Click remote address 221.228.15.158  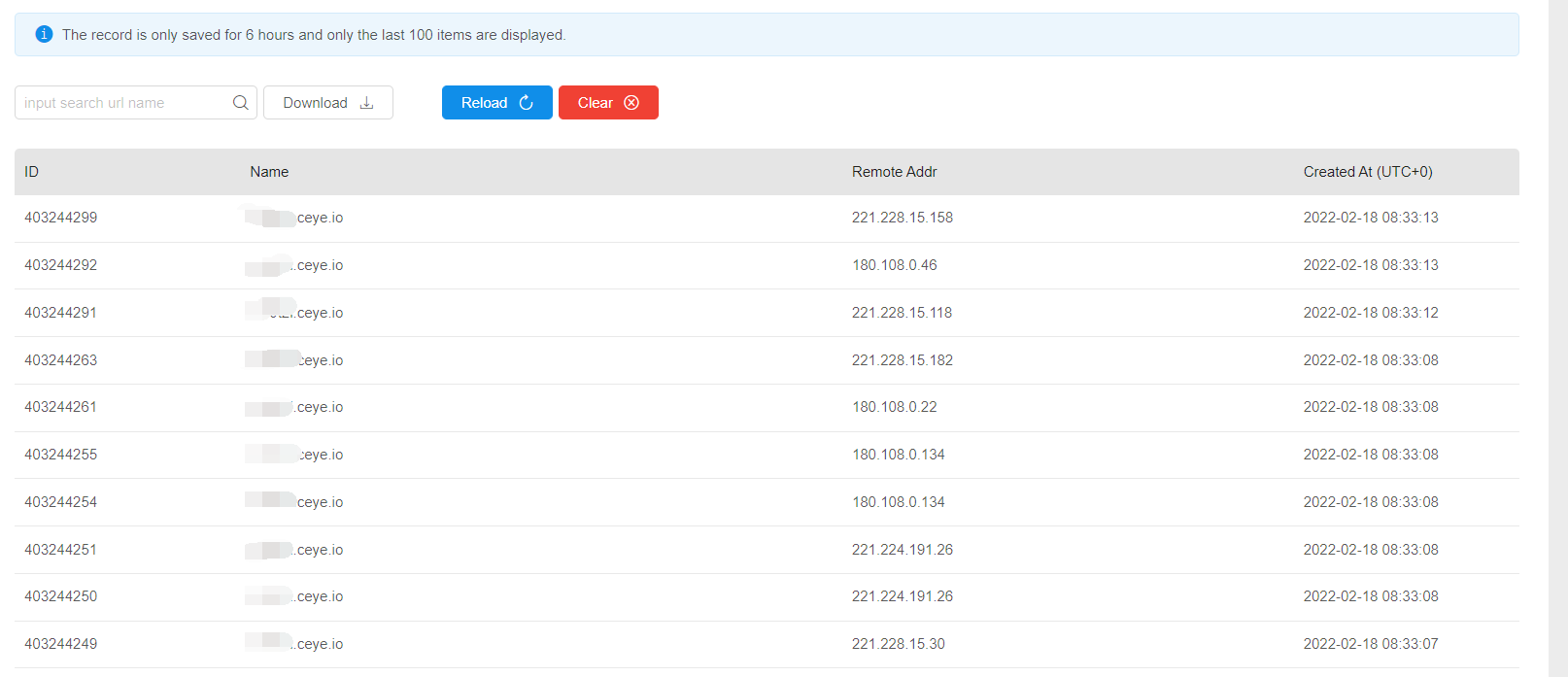903,218
